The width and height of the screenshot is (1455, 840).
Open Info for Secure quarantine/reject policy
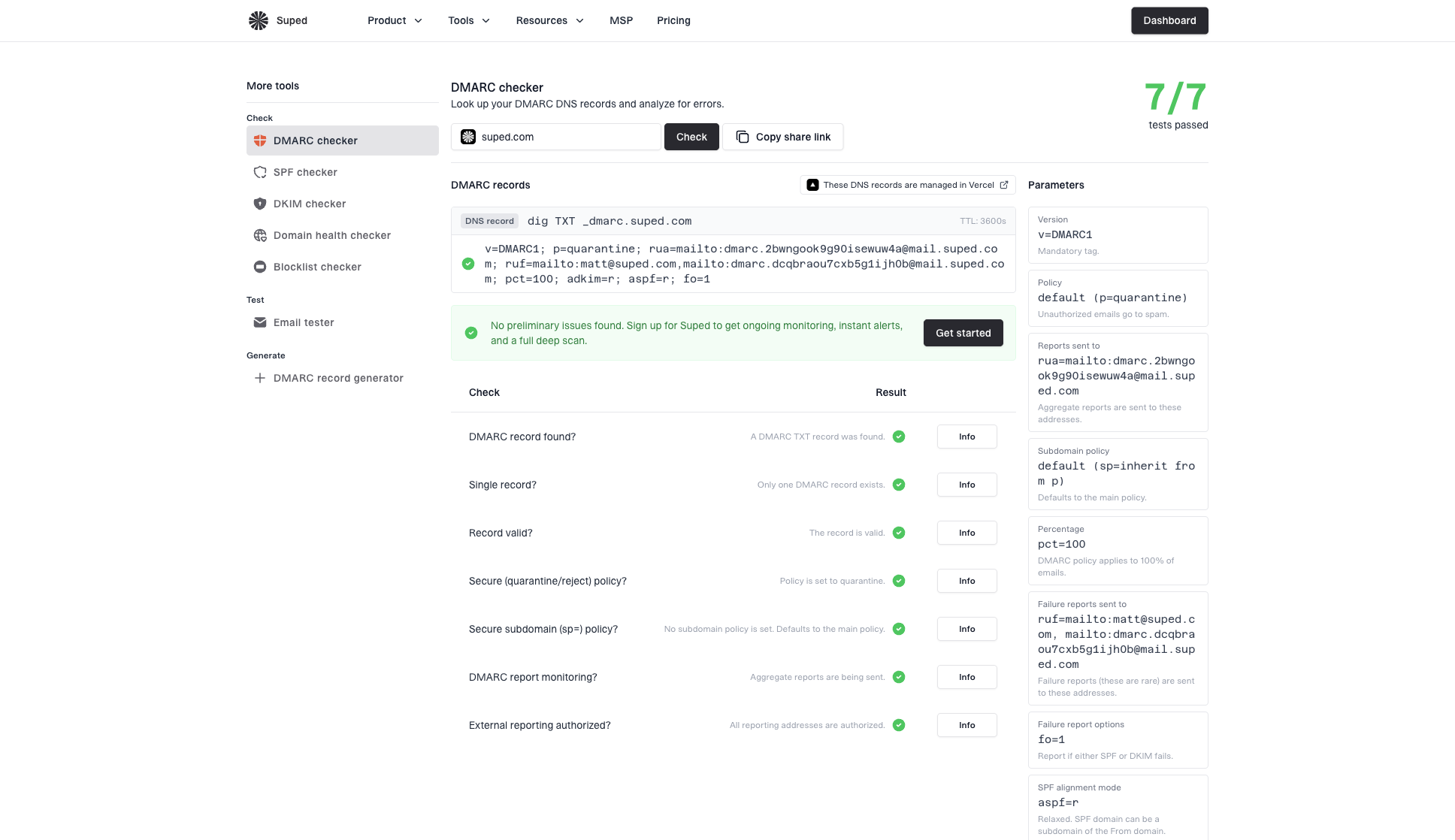coord(967,581)
